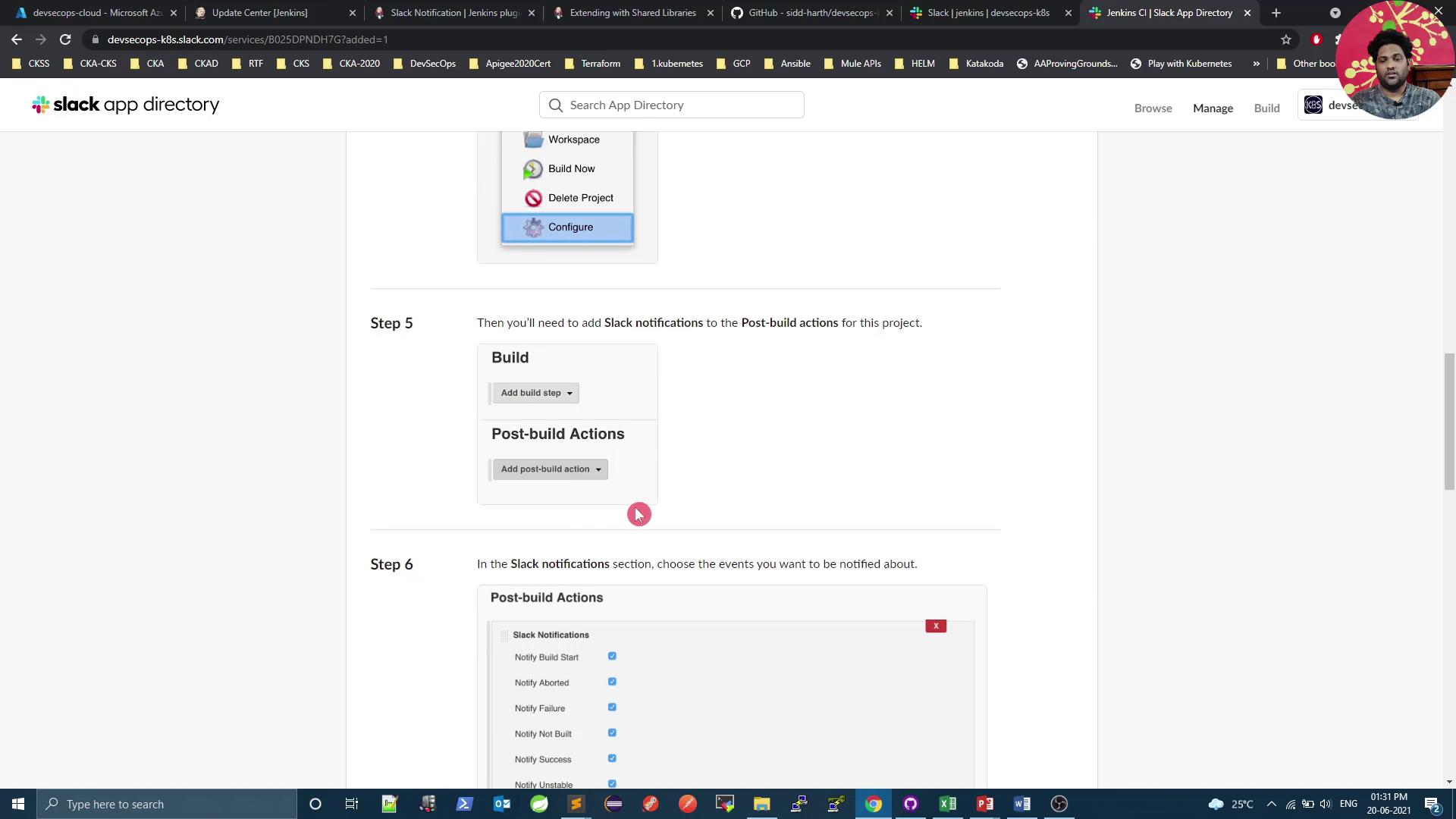Switch to the Update Center Jenkins tab
Image resolution: width=1456 pixels, height=819 pixels.
(259, 13)
